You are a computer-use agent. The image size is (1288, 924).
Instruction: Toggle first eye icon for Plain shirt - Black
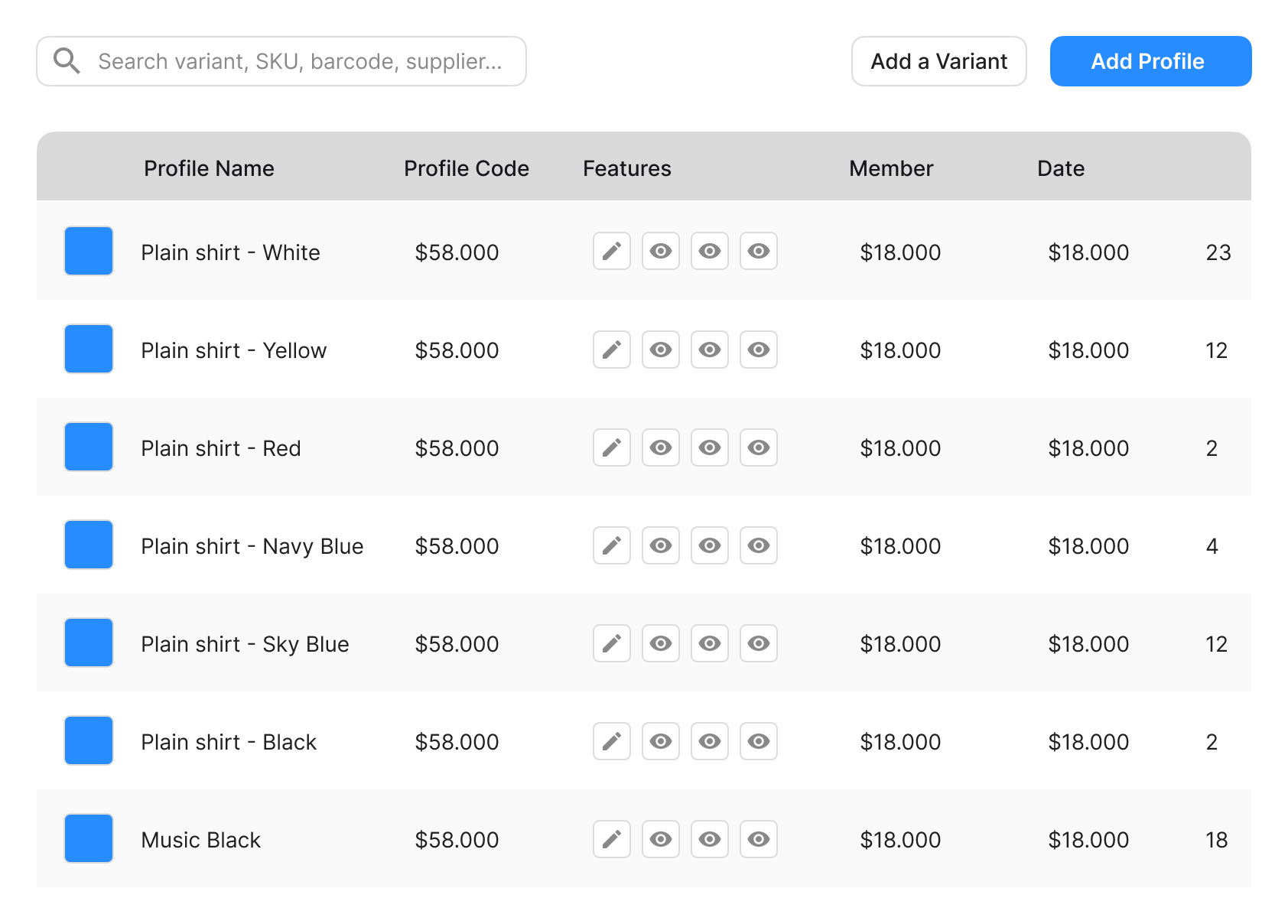pos(660,741)
